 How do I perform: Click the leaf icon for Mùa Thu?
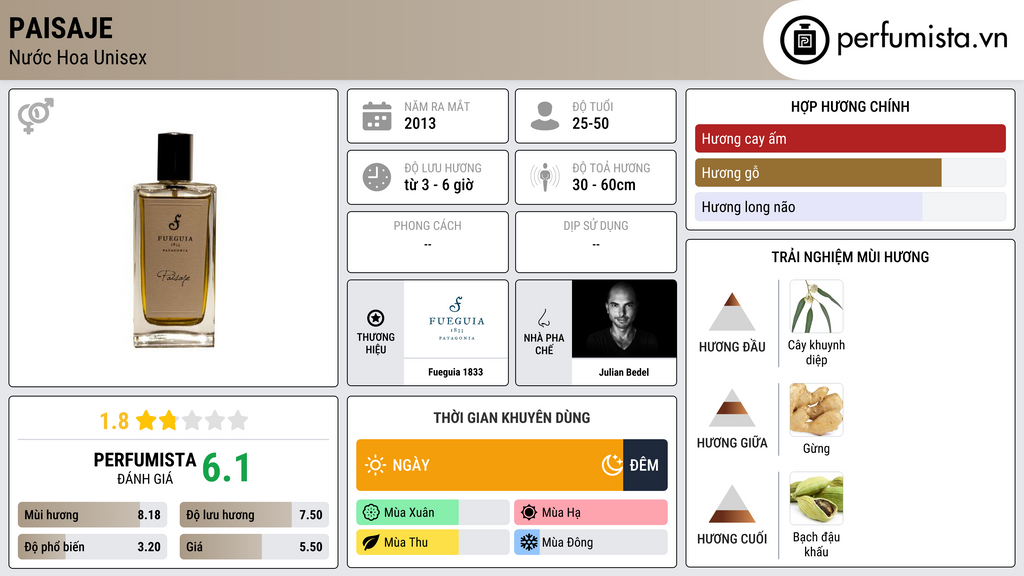coord(371,542)
